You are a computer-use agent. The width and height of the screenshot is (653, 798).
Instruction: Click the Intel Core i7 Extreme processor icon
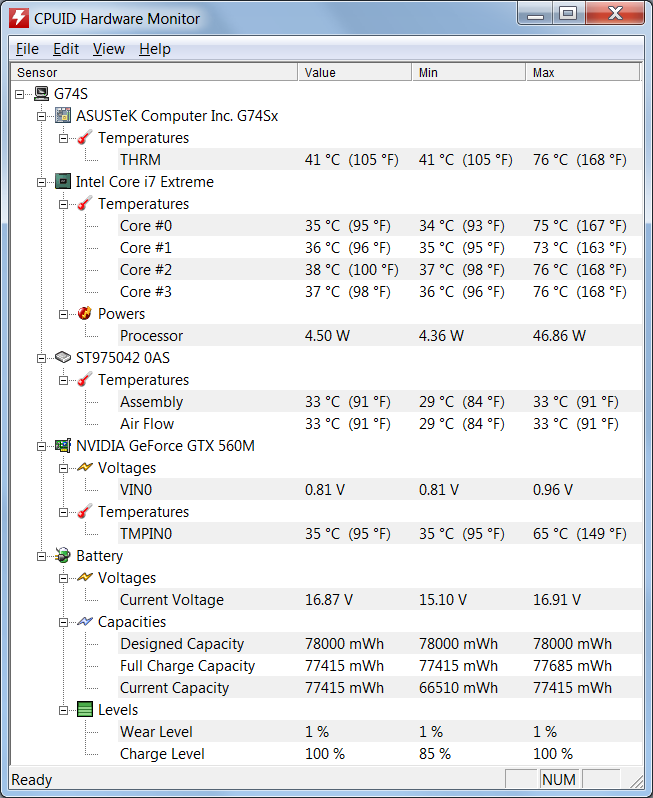[63, 182]
